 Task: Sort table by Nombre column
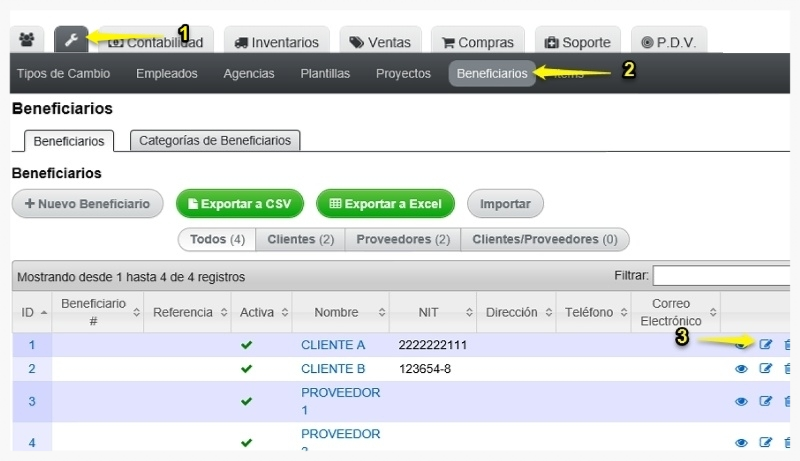340,312
